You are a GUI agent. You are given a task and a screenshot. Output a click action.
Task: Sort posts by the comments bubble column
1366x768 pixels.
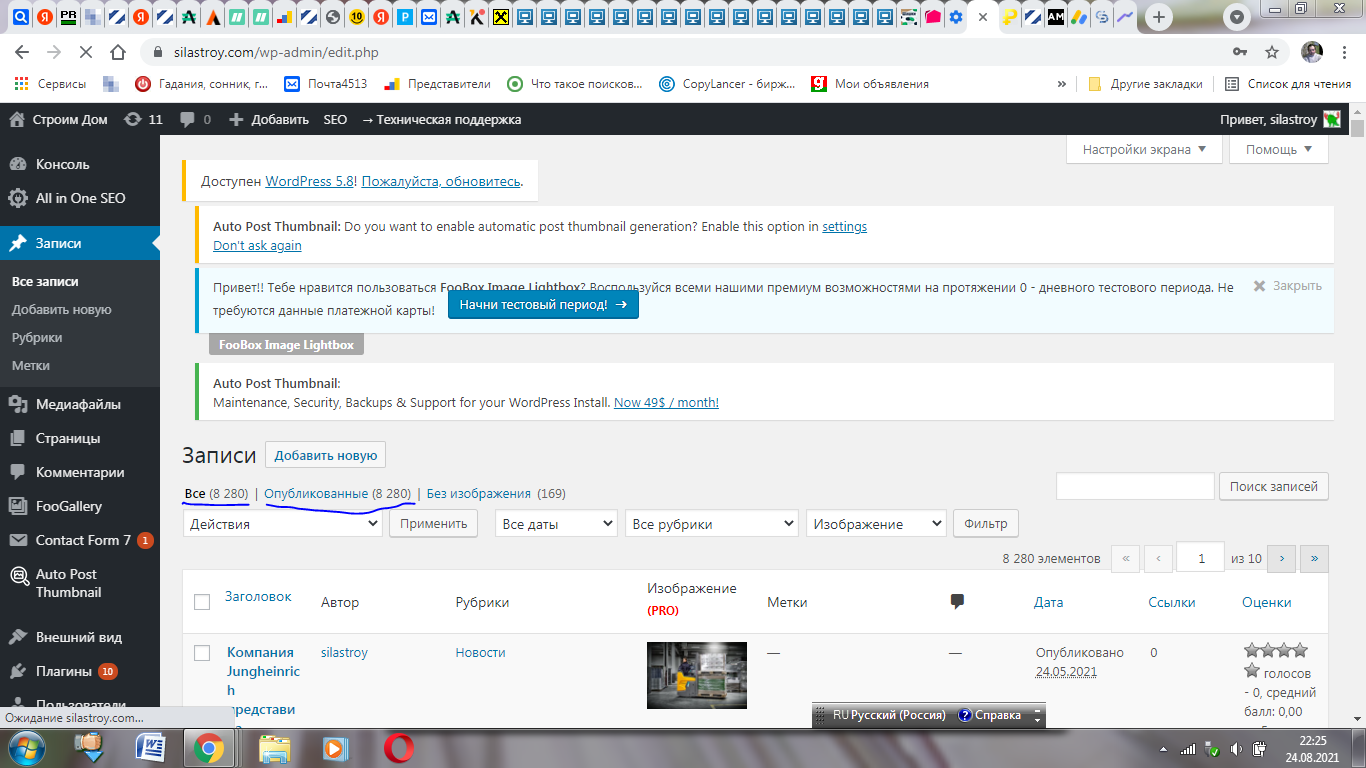(957, 601)
